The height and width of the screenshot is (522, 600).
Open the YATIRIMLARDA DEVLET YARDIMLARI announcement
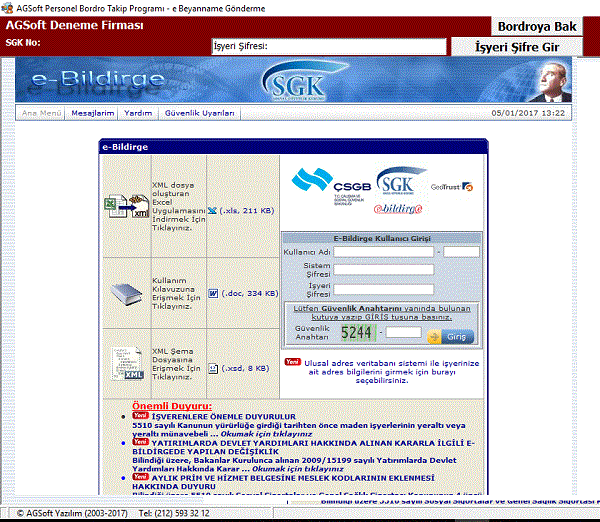(x=303, y=447)
